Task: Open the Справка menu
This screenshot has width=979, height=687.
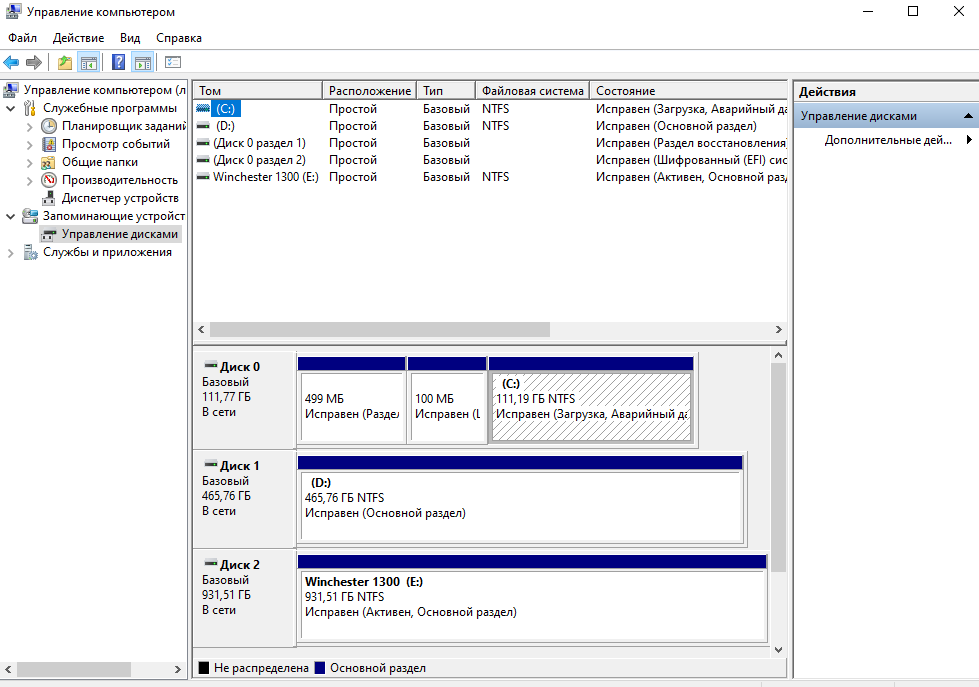Action: (x=179, y=38)
